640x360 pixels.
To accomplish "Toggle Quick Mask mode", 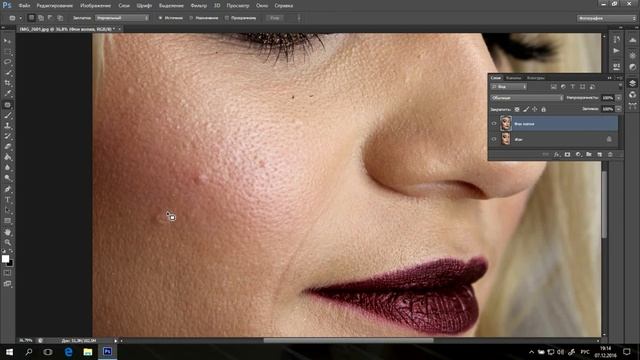I will [7, 273].
